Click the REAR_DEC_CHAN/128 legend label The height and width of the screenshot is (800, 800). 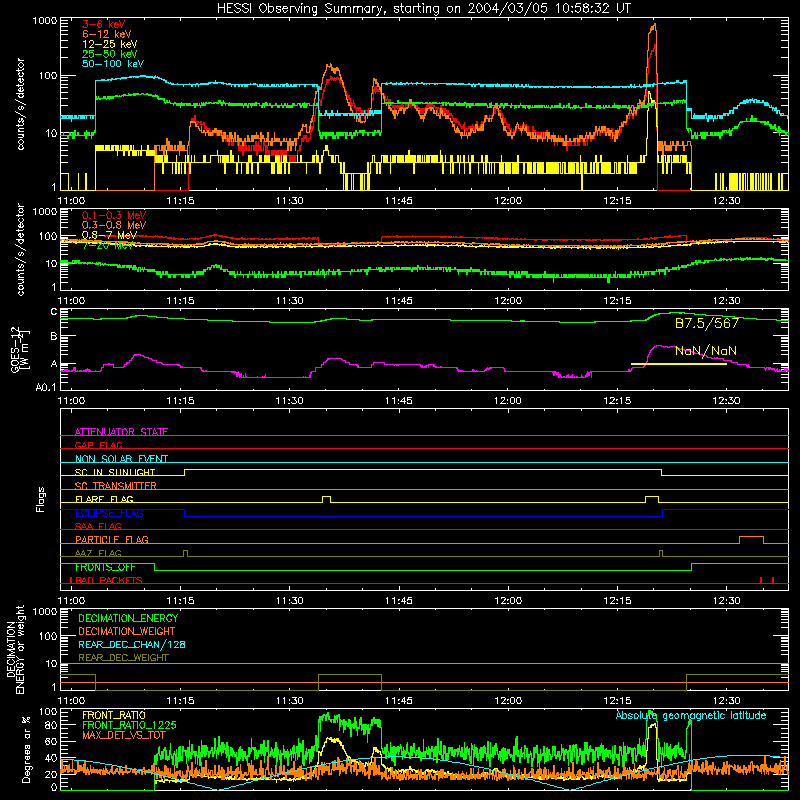tap(132, 644)
